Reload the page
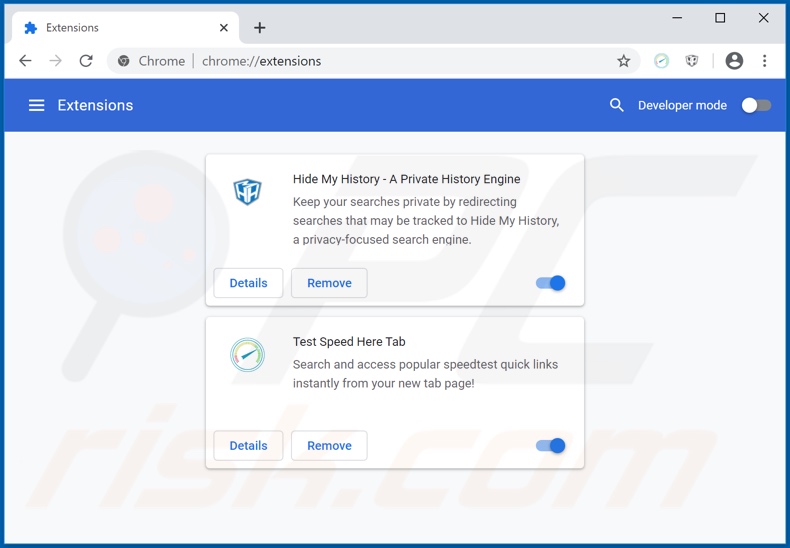This screenshot has width=790, height=548. click(86, 61)
